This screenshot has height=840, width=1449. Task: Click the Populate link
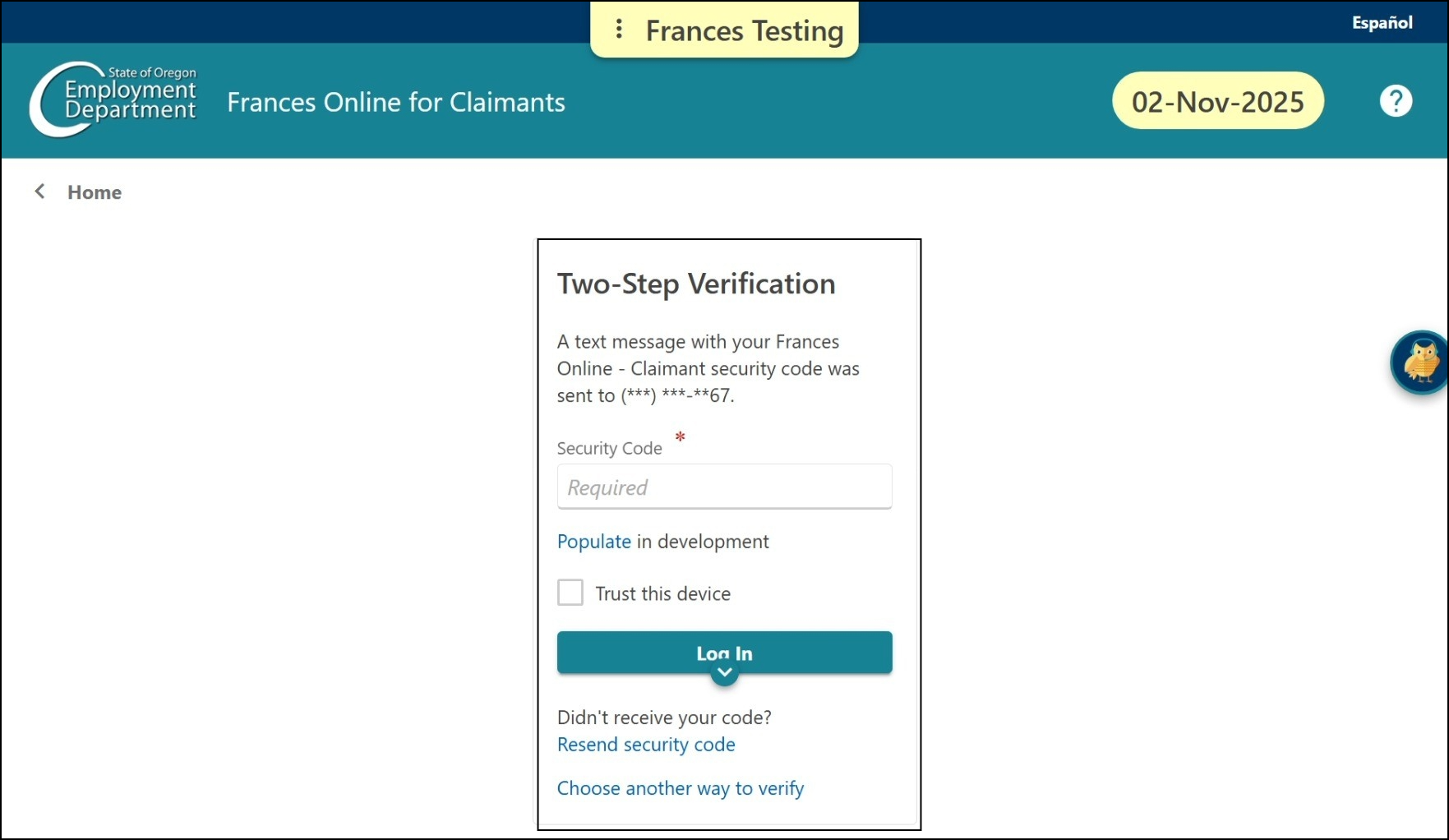click(593, 542)
